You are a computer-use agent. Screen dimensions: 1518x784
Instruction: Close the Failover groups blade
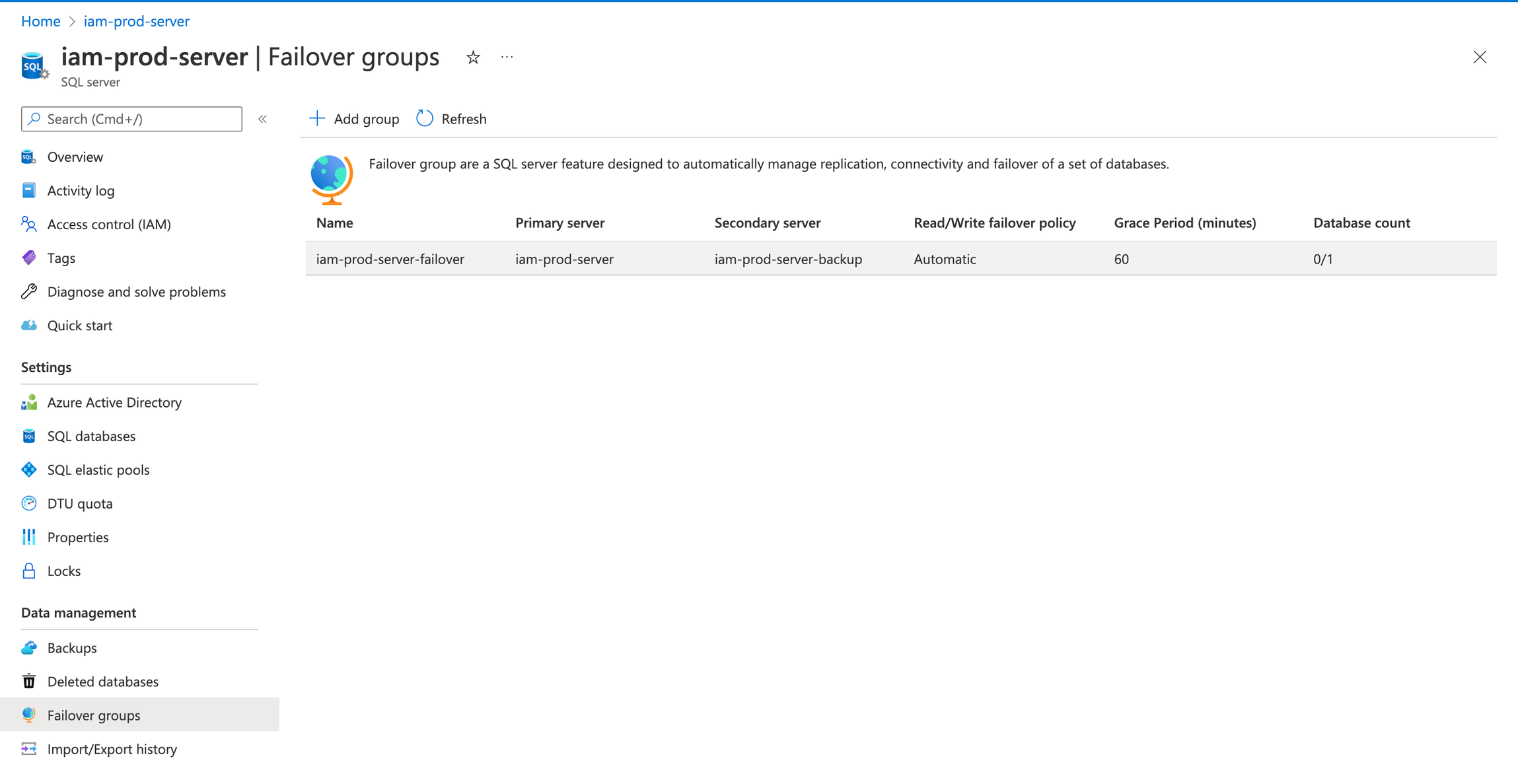(1480, 57)
